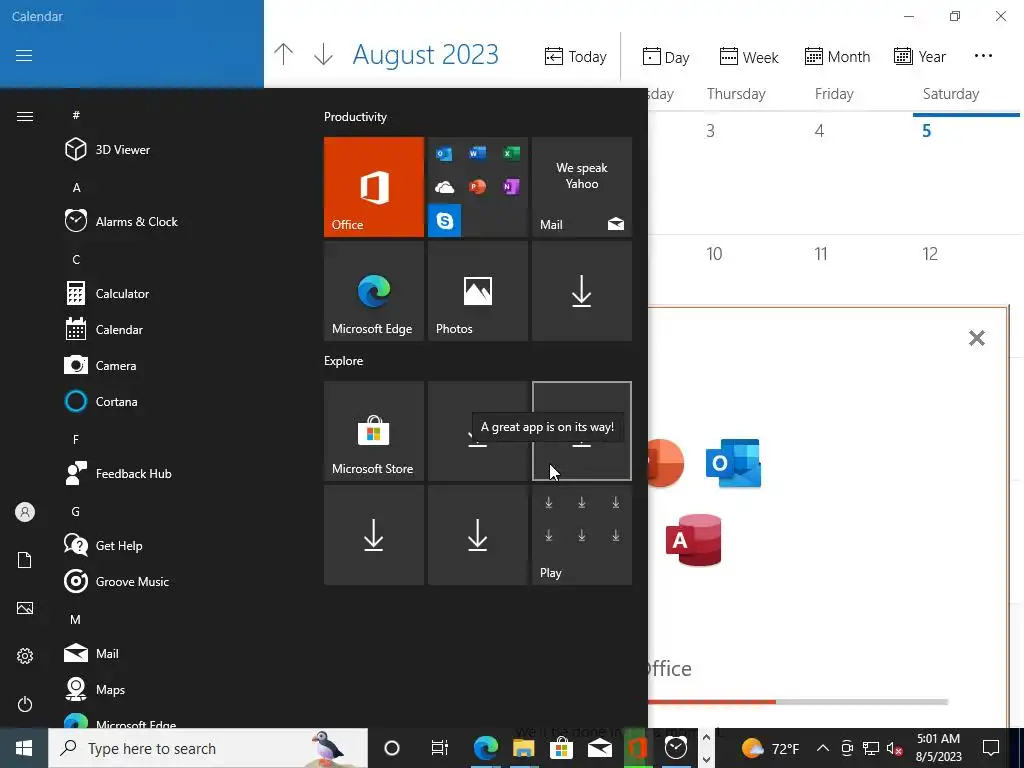Image resolution: width=1024 pixels, height=768 pixels.
Task: Click the taskbar search box
Action: coord(208,748)
